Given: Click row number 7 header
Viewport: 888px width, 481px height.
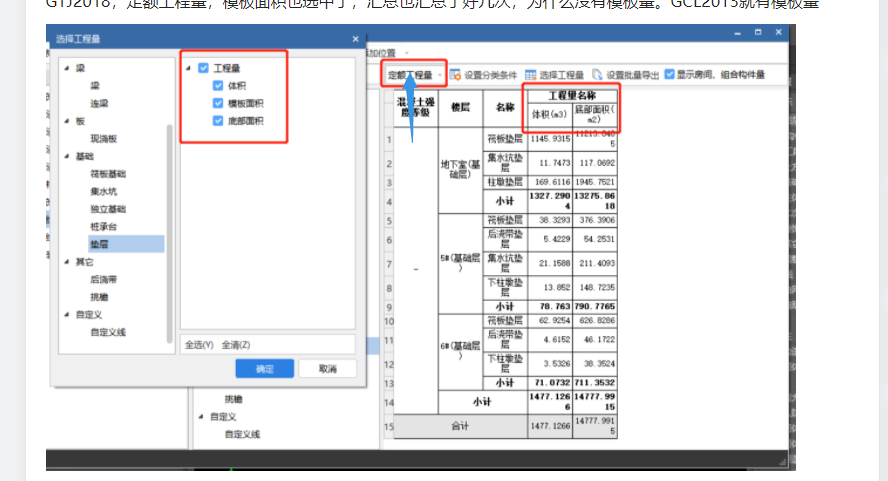Looking at the screenshot, I should click(388, 264).
